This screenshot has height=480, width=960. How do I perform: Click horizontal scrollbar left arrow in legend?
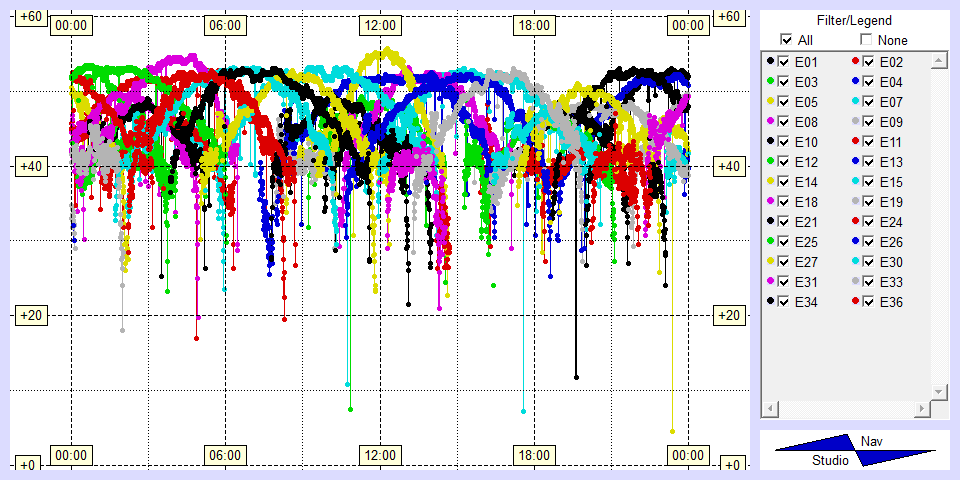coord(770,409)
